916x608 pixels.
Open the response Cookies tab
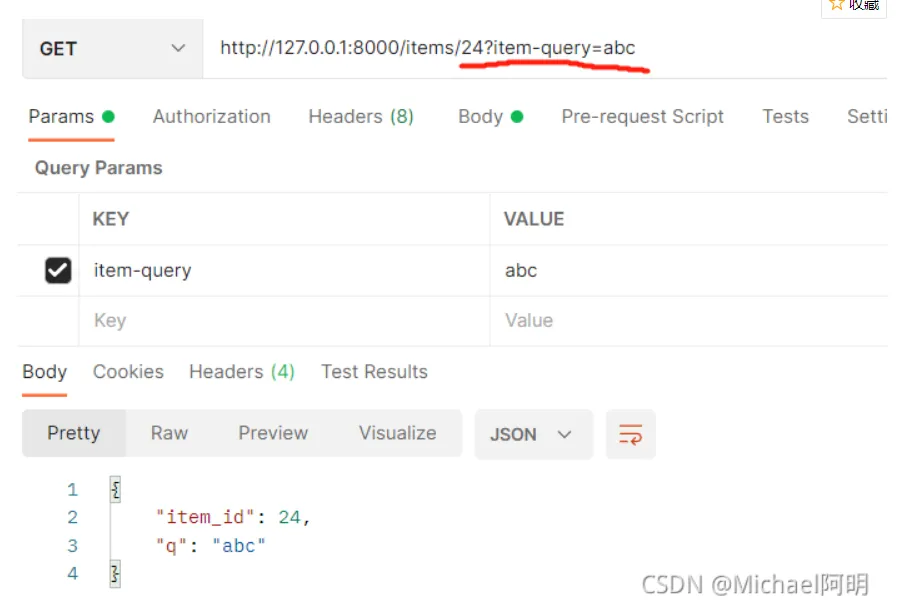[128, 372]
